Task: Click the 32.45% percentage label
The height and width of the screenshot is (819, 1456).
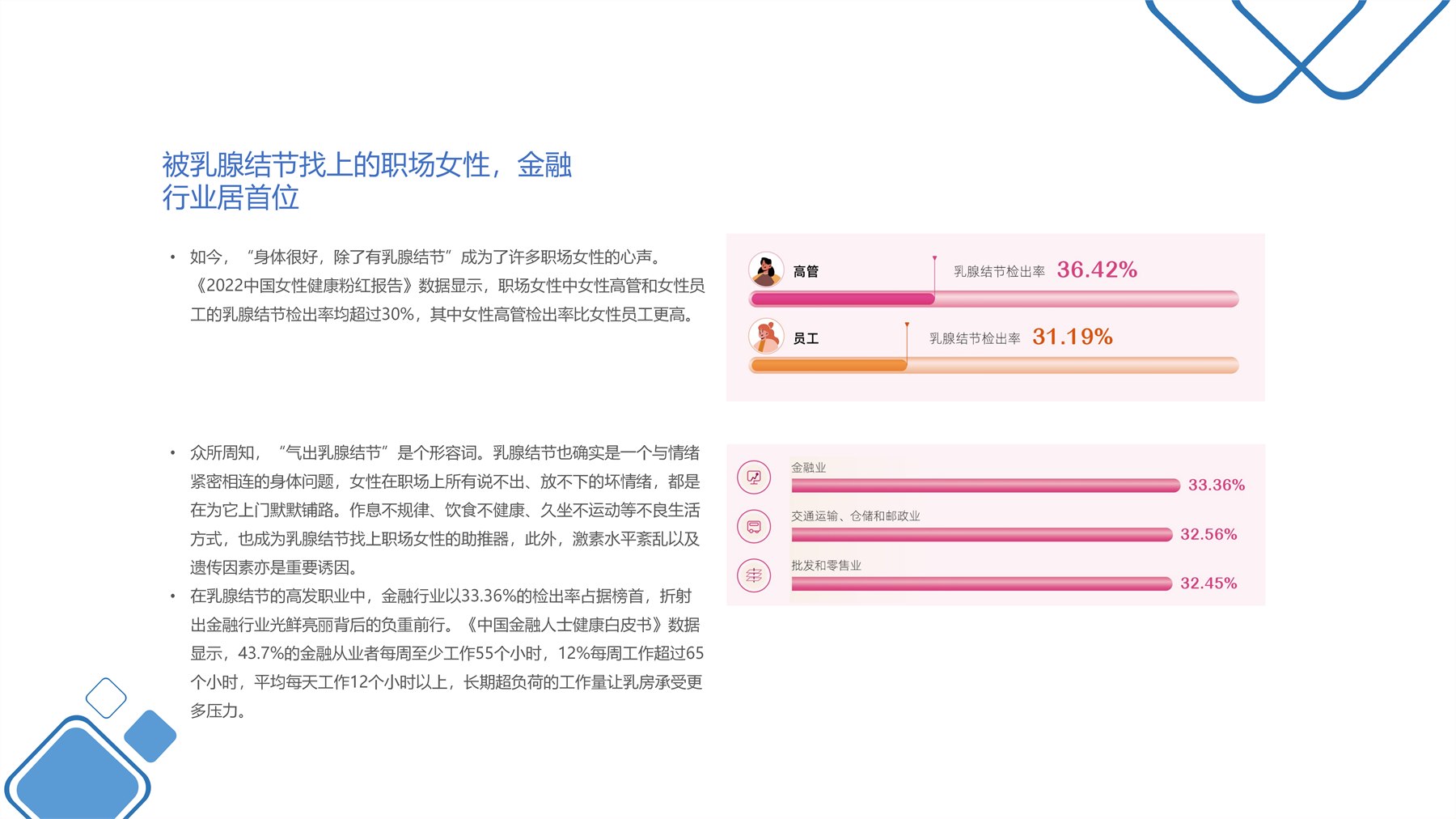Action: tap(1208, 583)
